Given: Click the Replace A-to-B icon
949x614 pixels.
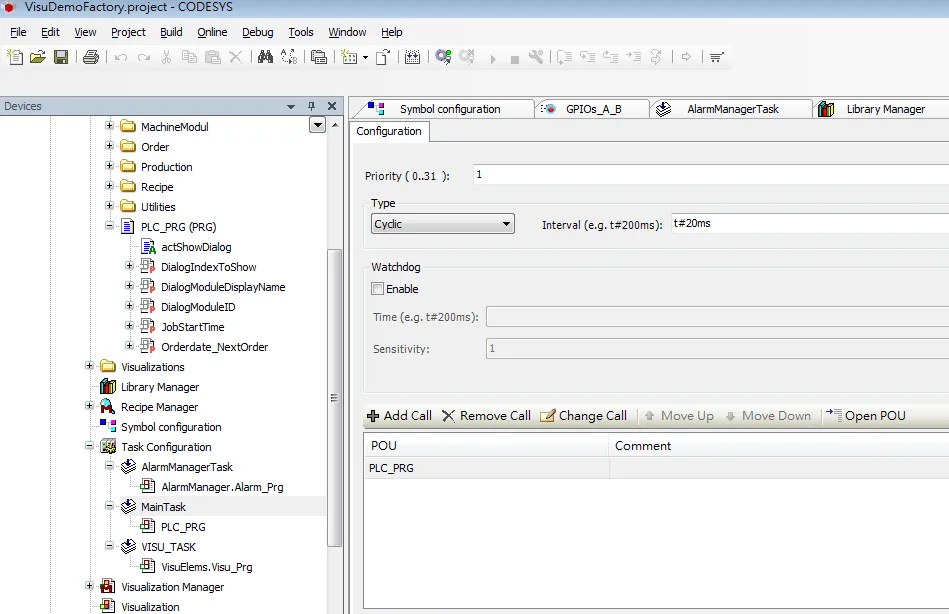Looking at the screenshot, I should coord(289,58).
